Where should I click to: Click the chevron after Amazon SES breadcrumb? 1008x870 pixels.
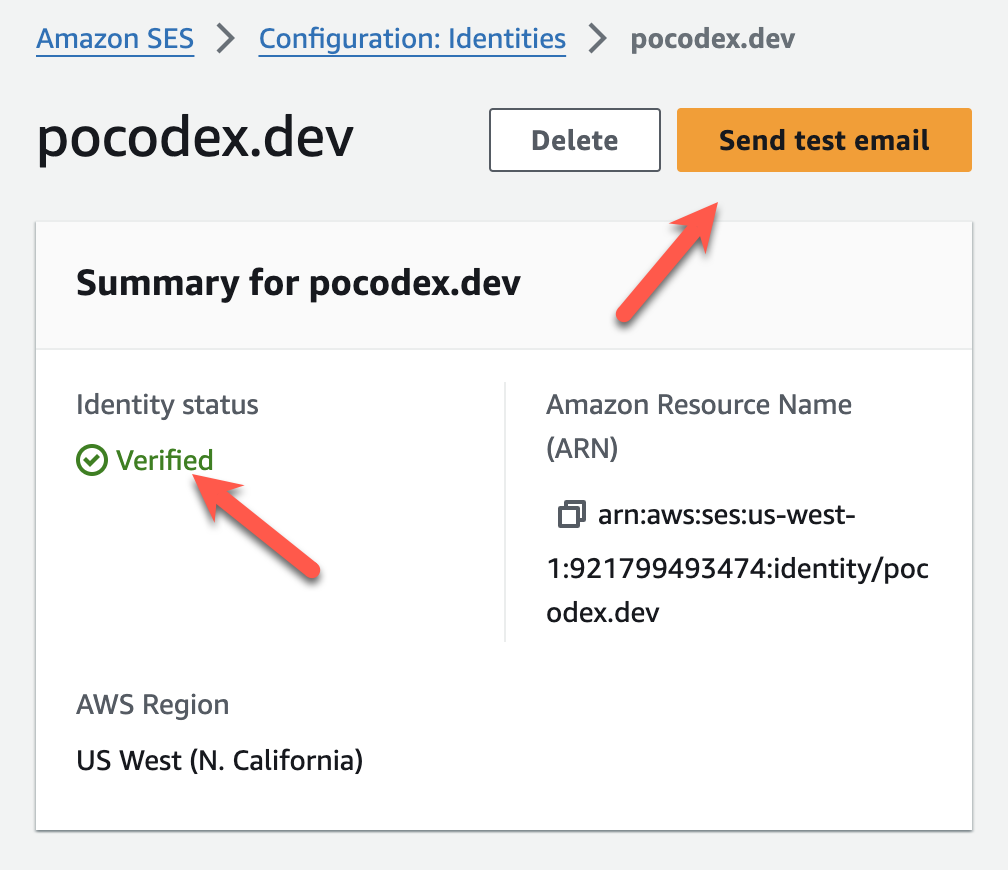(x=226, y=39)
